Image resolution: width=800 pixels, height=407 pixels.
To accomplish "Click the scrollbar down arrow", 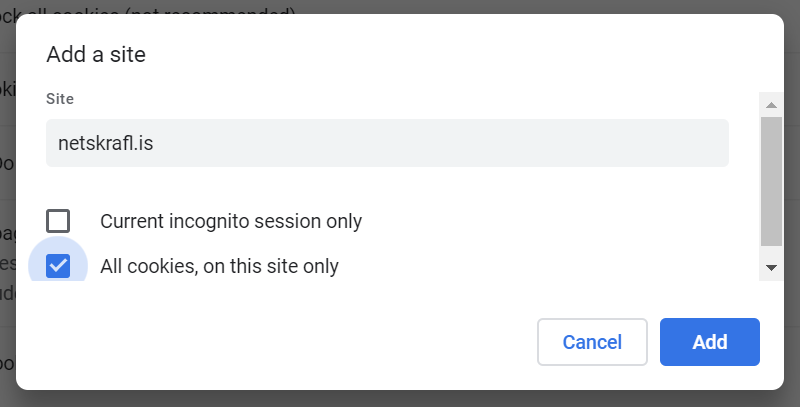I will tap(771, 268).
